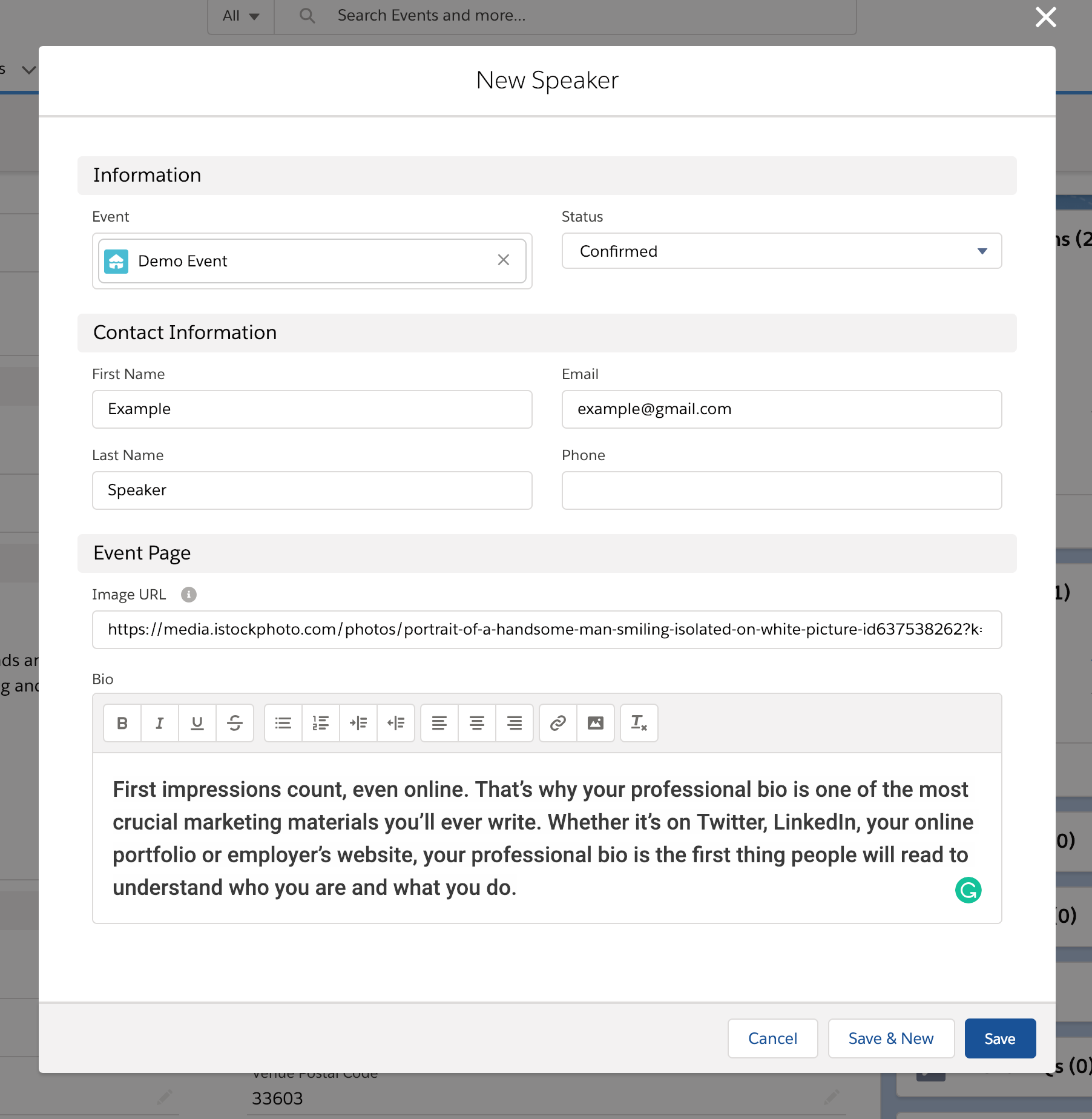
Task: Toggle italic formatting in Bio editor
Action: tap(160, 723)
